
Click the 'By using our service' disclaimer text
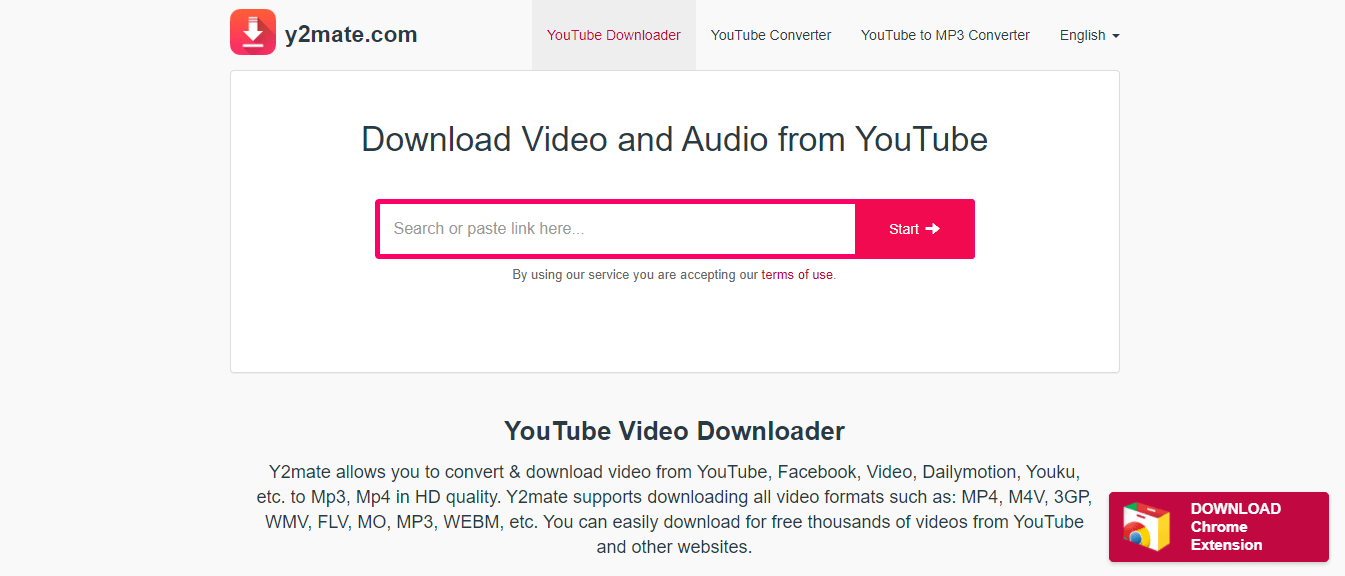click(635, 275)
